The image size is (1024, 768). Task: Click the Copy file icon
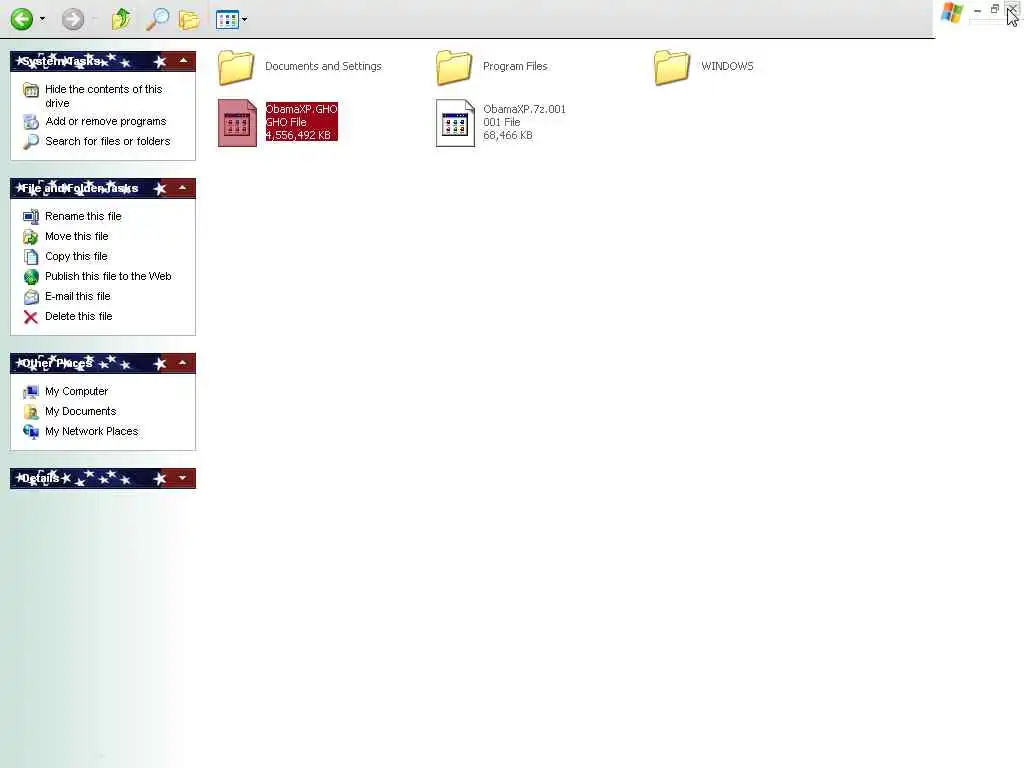[31, 257]
